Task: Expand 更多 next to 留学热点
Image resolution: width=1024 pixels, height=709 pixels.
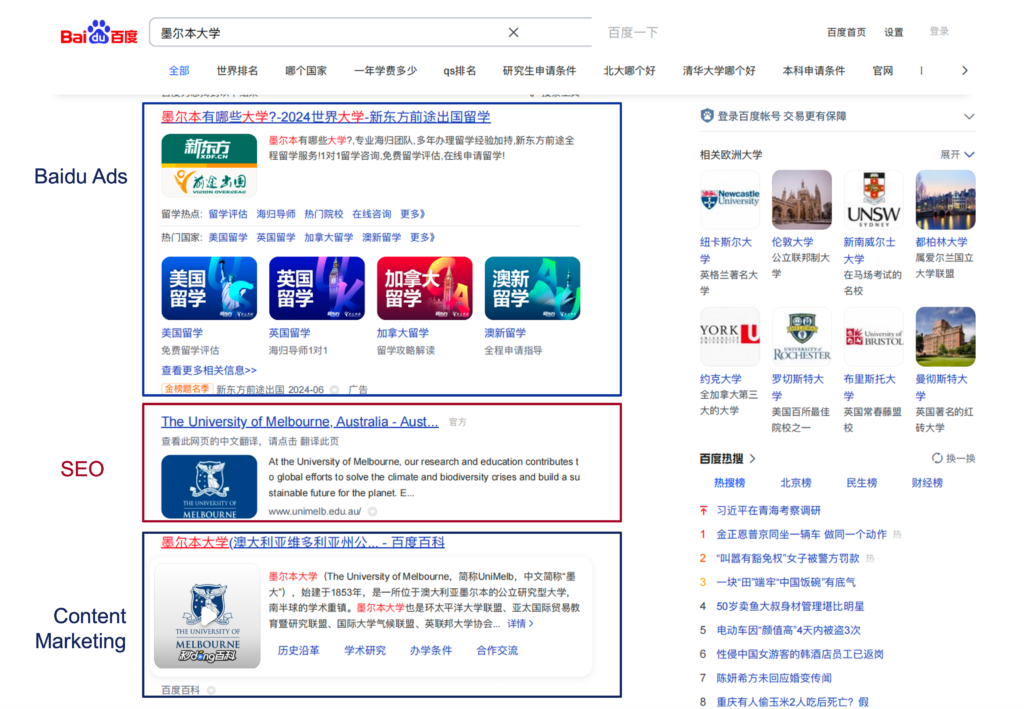Action: pyautogui.click(x=412, y=214)
